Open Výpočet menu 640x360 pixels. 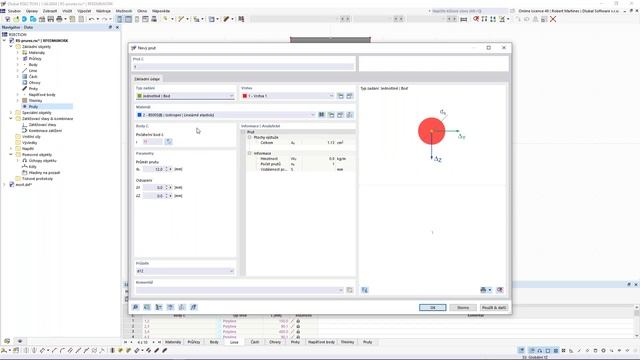tap(84, 11)
